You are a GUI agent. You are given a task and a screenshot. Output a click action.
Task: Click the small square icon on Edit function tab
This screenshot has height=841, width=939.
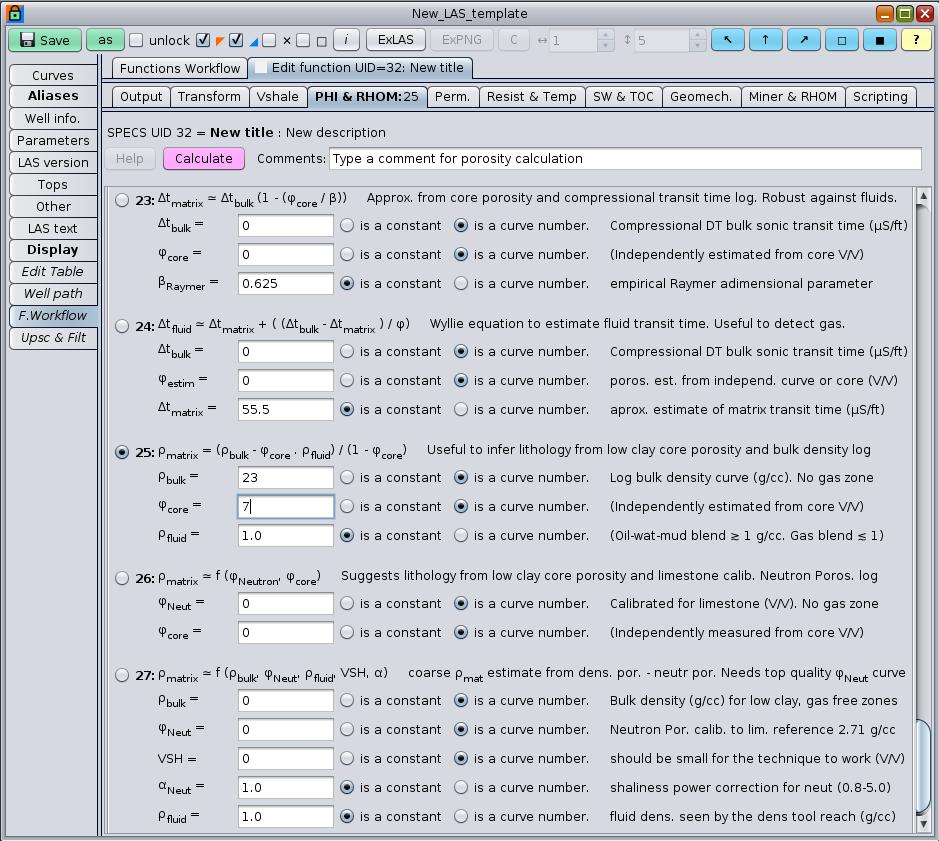pos(261,68)
